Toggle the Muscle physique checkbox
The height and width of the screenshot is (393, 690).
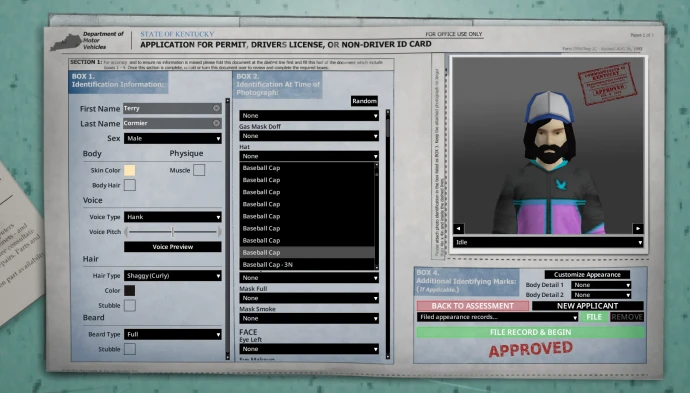tap(199, 170)
